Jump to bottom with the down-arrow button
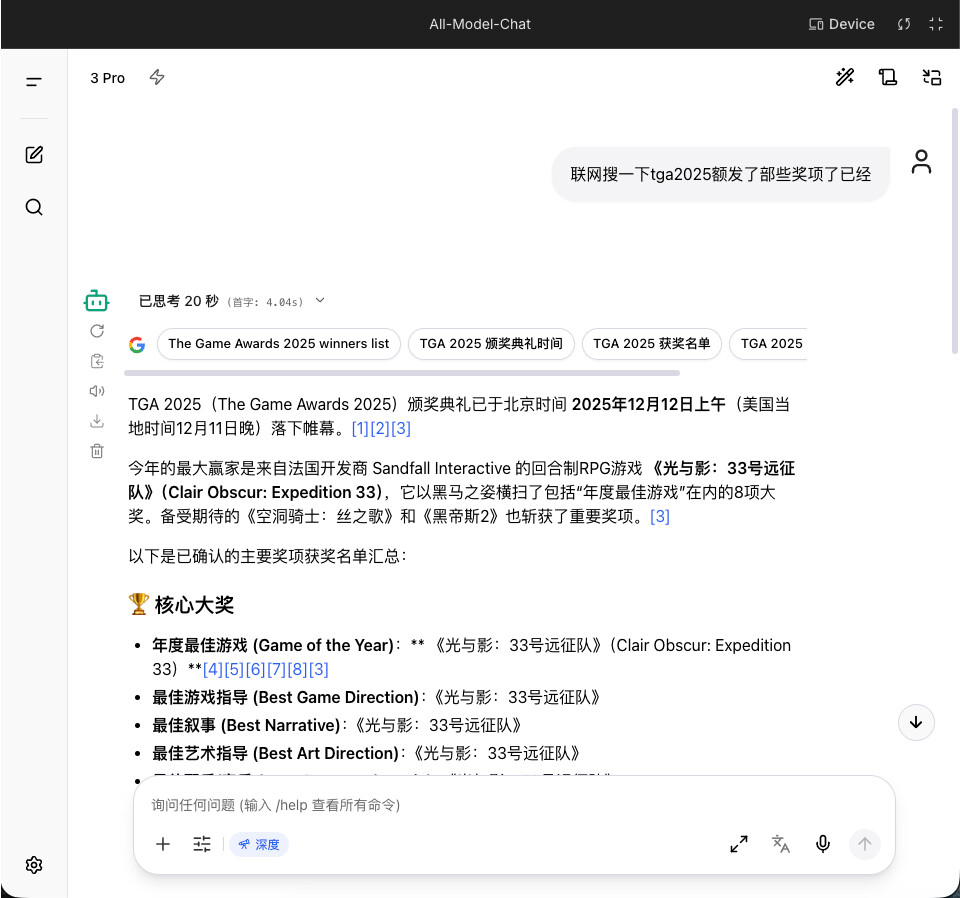This screenshot has height=898, width=960. (916, 722)
